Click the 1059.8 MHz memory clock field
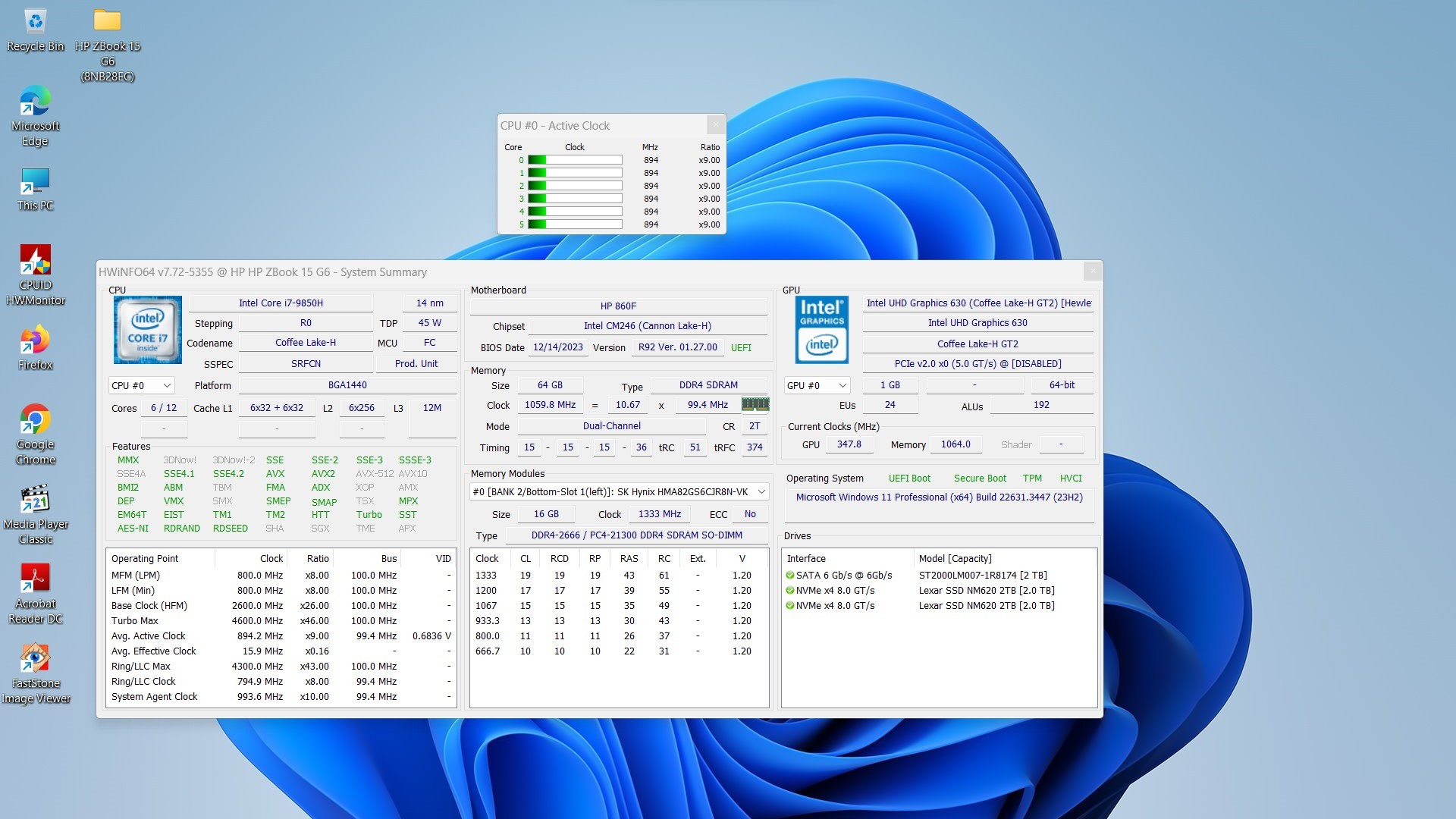Viewport: 1456px width, 819px height. [x=550, y=405]
